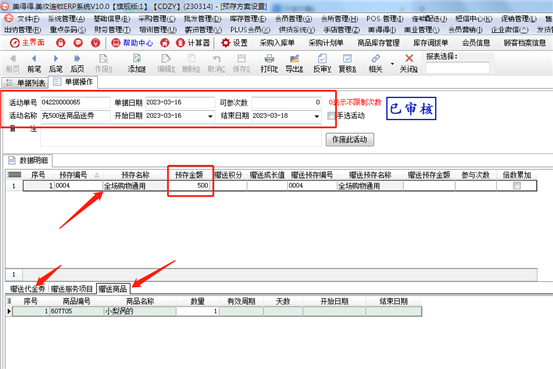Image resolution: width=553 pixels, height=369 pixels.
Task: Switch to the 单据列表 tab
Action: point(25,83)
